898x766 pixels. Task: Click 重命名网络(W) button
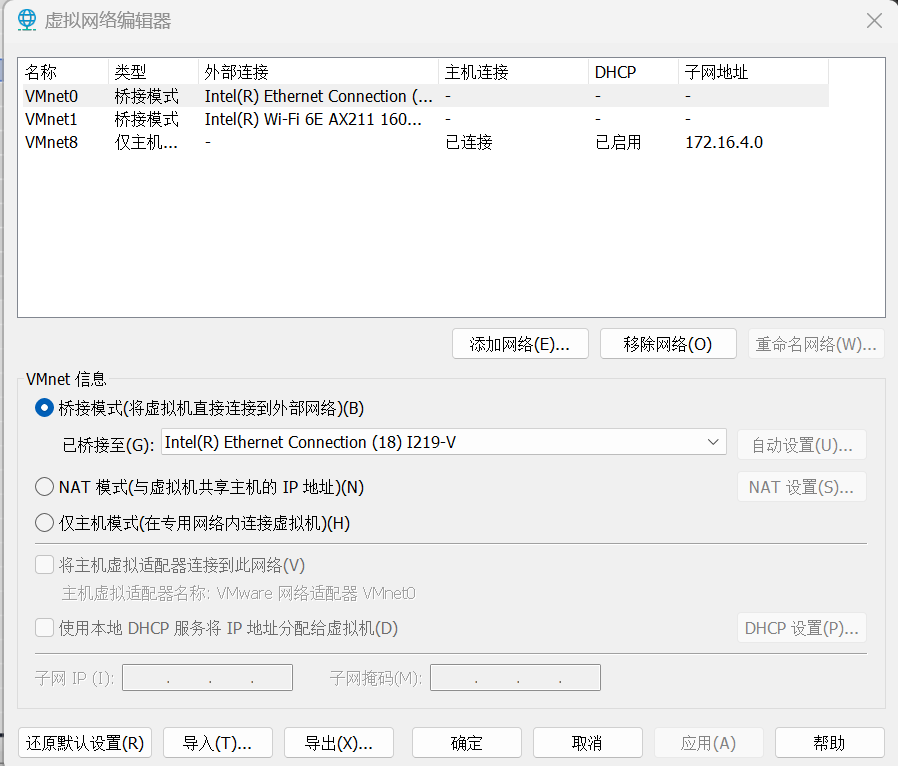(x=816, y=343)
